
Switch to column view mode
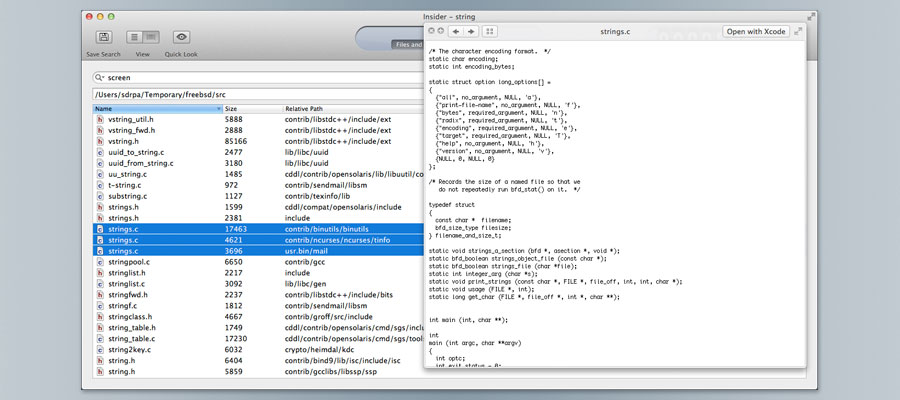151,37
